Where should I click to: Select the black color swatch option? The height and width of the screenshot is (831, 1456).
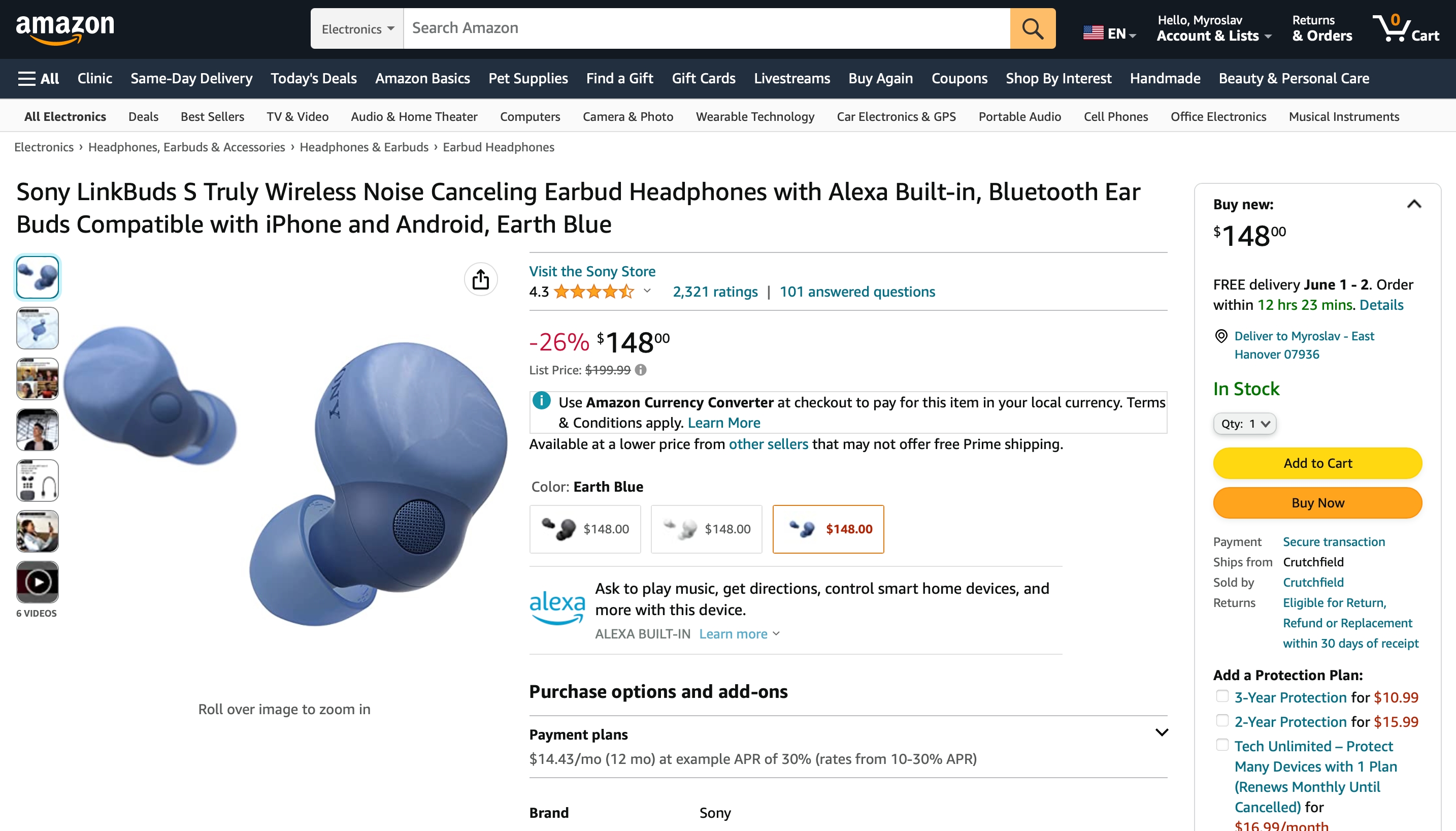pos(584,528)
